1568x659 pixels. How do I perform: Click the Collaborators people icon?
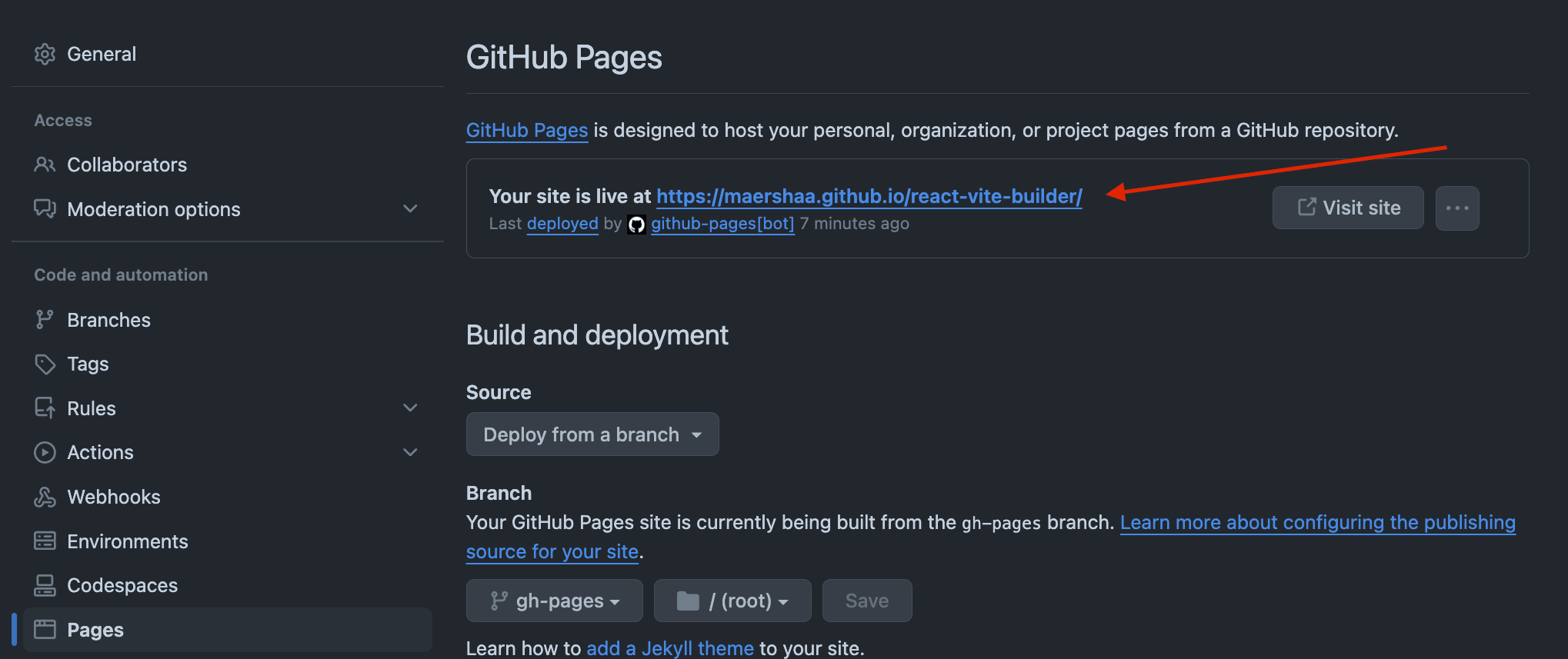pyautogui.click(x=45, y=165)
